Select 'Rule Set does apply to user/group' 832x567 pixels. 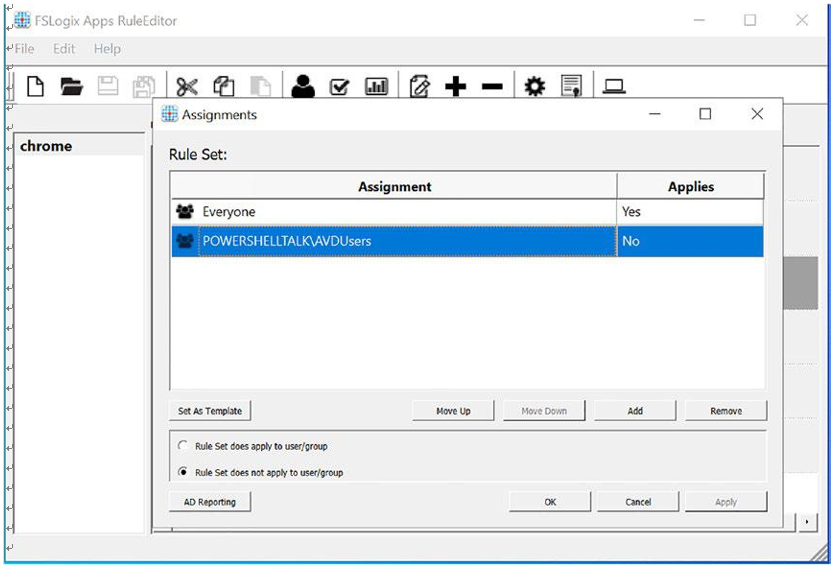click(183, 446)
